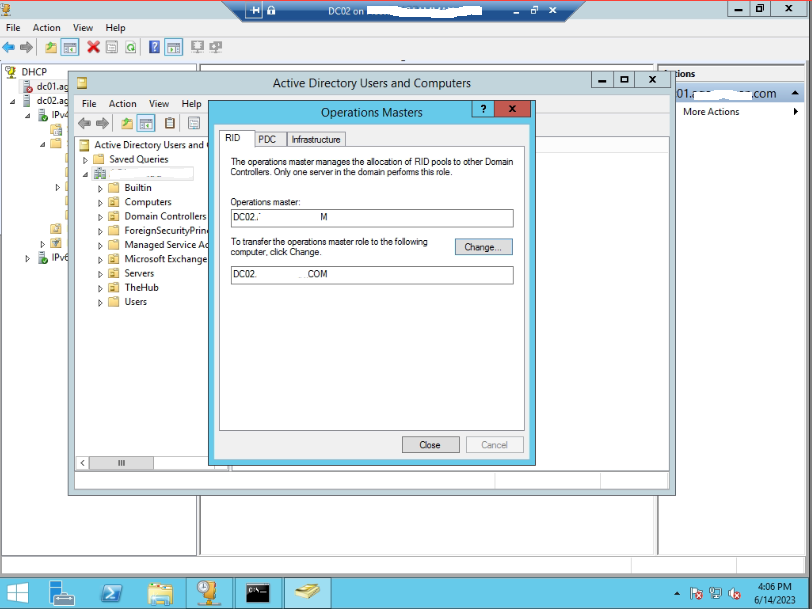Image resolution: width=812 pixels, height=609 pixels.
Task: Open the DHCP window File menu
Action: tap(13, 28)
